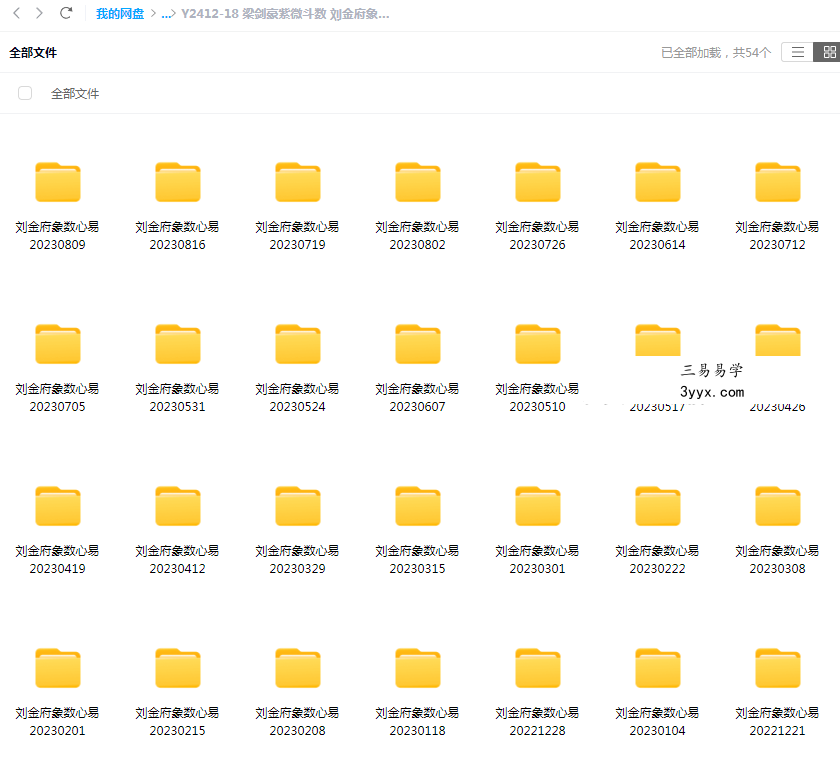
Task: Click folder name 刘金府象数心易 20230308
Action: (777, 560)
